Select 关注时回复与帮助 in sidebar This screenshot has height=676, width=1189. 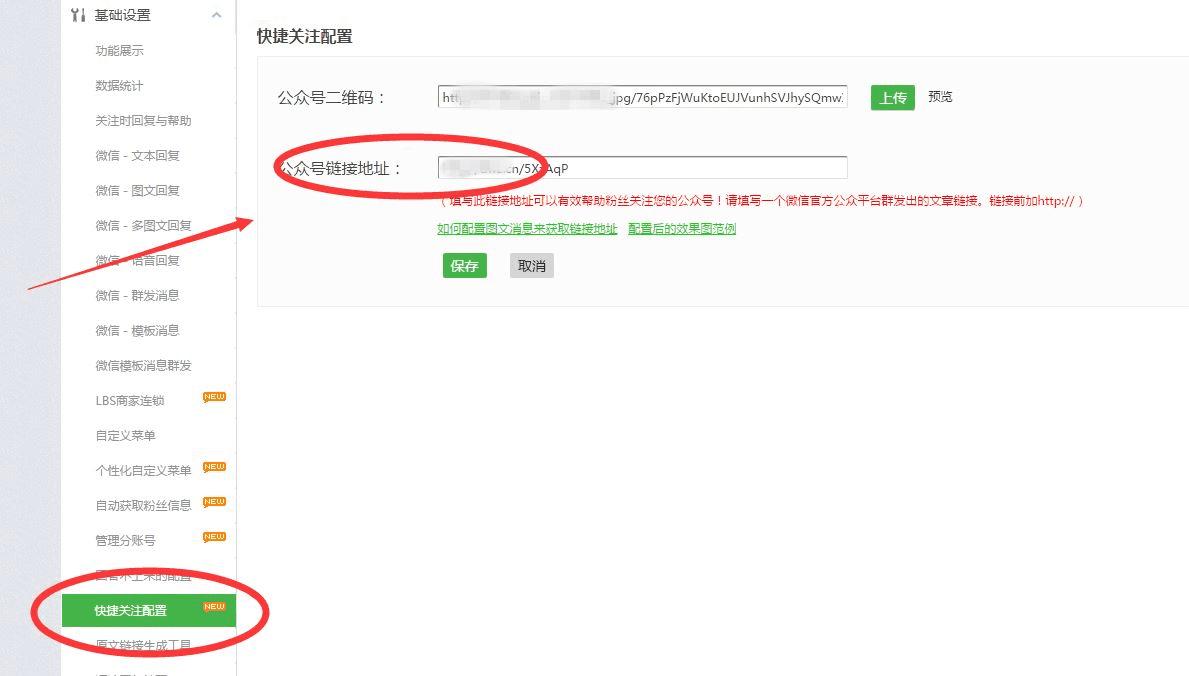pos(143,121)
